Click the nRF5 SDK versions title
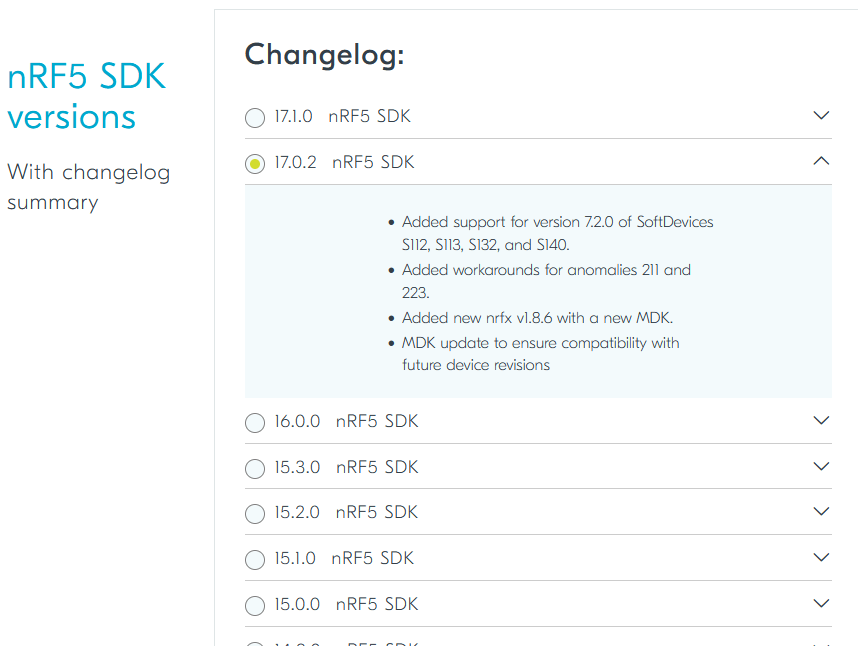 coord(86,96)
